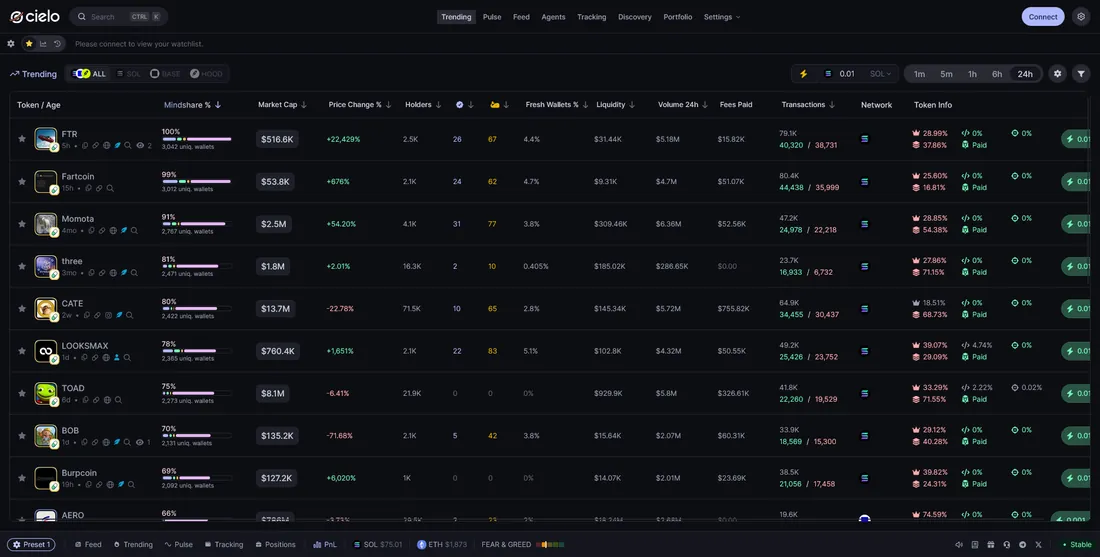The image size is (1100, 557).
Task: Click the X (Twitter) icon in bottom bar
Action: 1038,544
